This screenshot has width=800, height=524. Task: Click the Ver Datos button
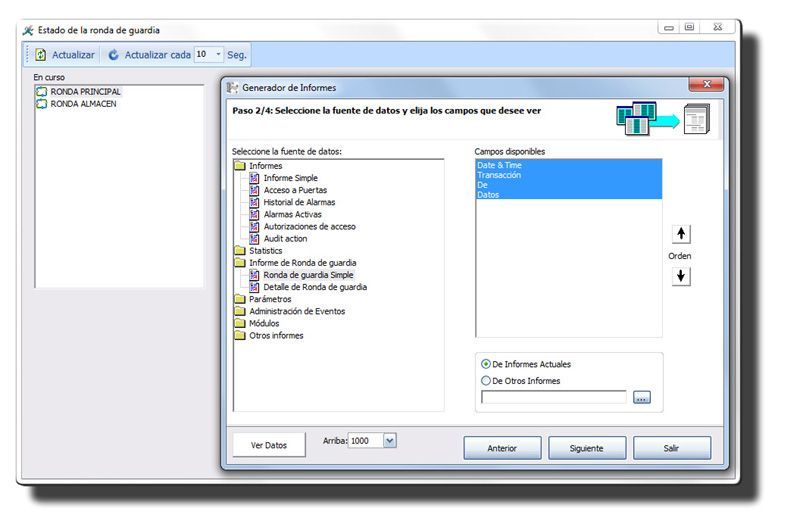(x=269, y=445)
